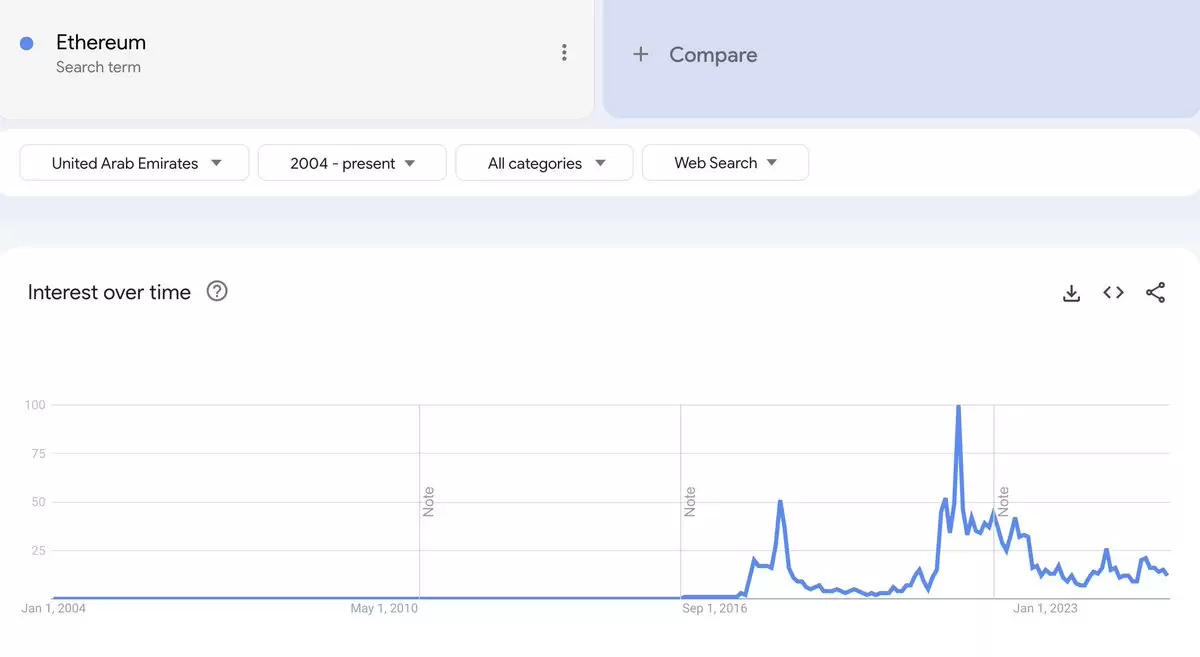Image resolution: width=1200 pixels, height=657 pixels.
Task: Click the Compare plus icon
Action: pos(641,55)
